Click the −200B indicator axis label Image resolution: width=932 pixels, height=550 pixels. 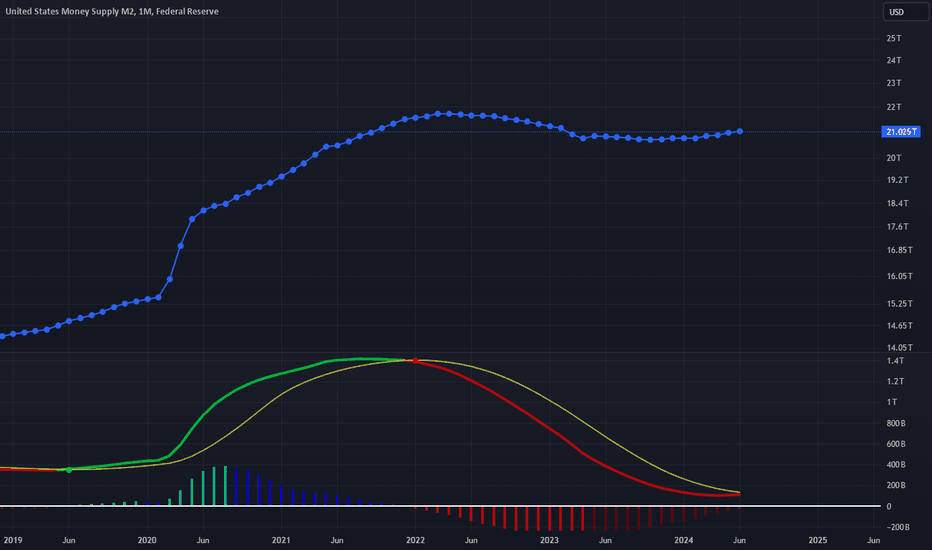tap(898, 527)
